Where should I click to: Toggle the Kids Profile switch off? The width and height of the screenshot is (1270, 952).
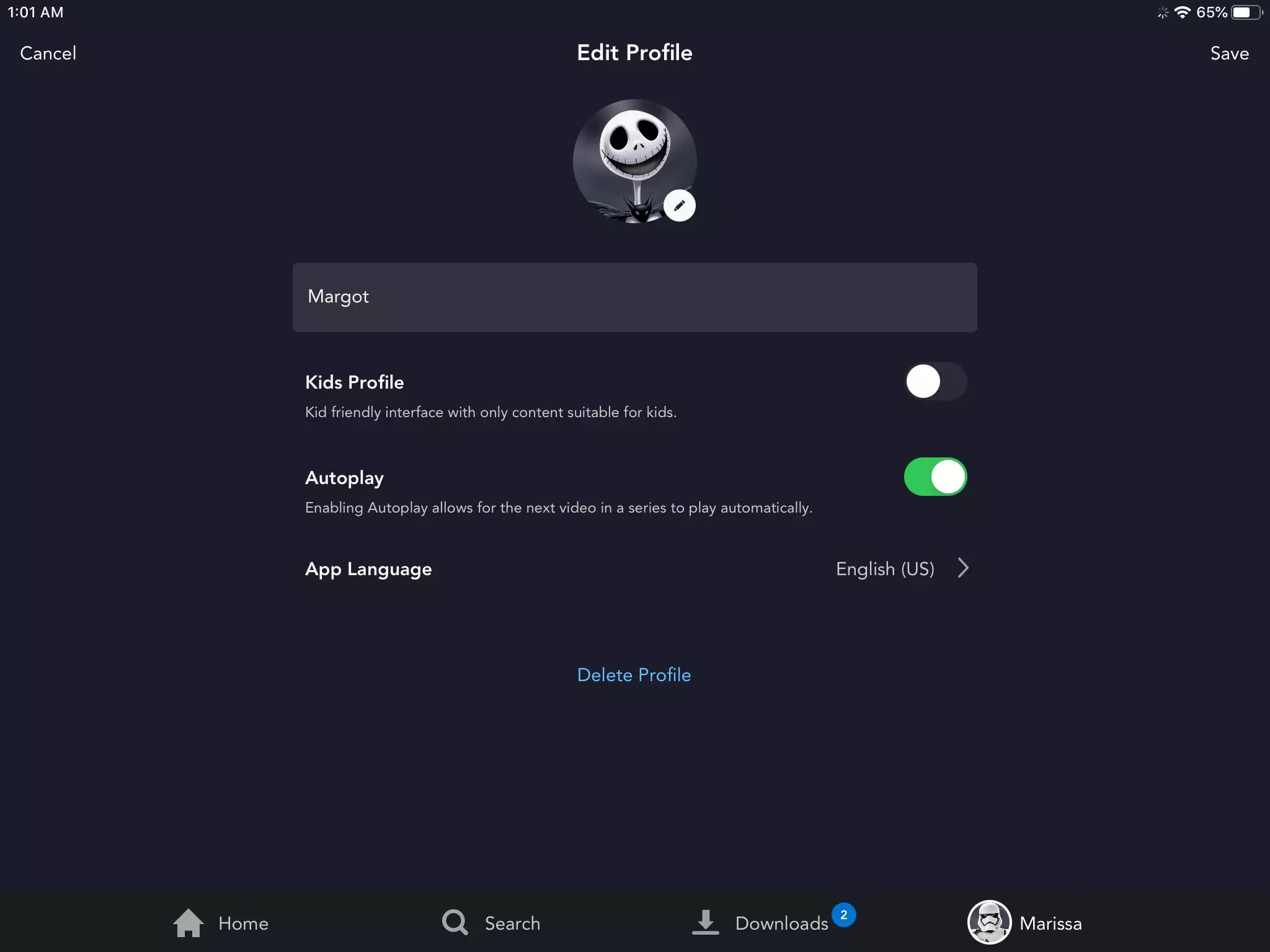point(934,381)
